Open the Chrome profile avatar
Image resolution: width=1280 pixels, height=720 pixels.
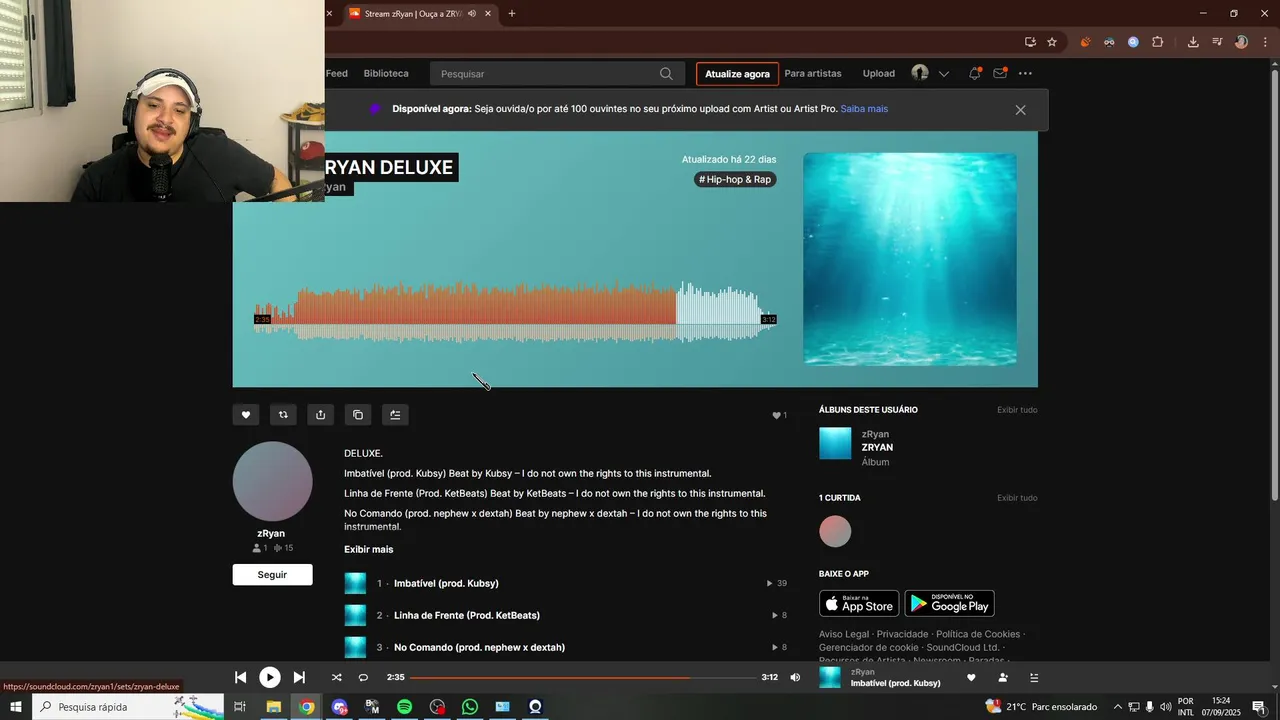(x=1241, y=42)
